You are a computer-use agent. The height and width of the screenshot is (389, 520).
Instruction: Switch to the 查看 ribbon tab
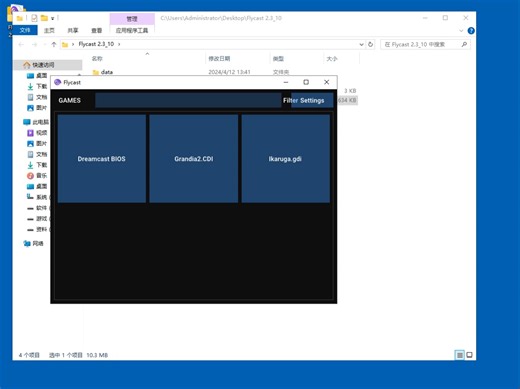coord(97,30)
